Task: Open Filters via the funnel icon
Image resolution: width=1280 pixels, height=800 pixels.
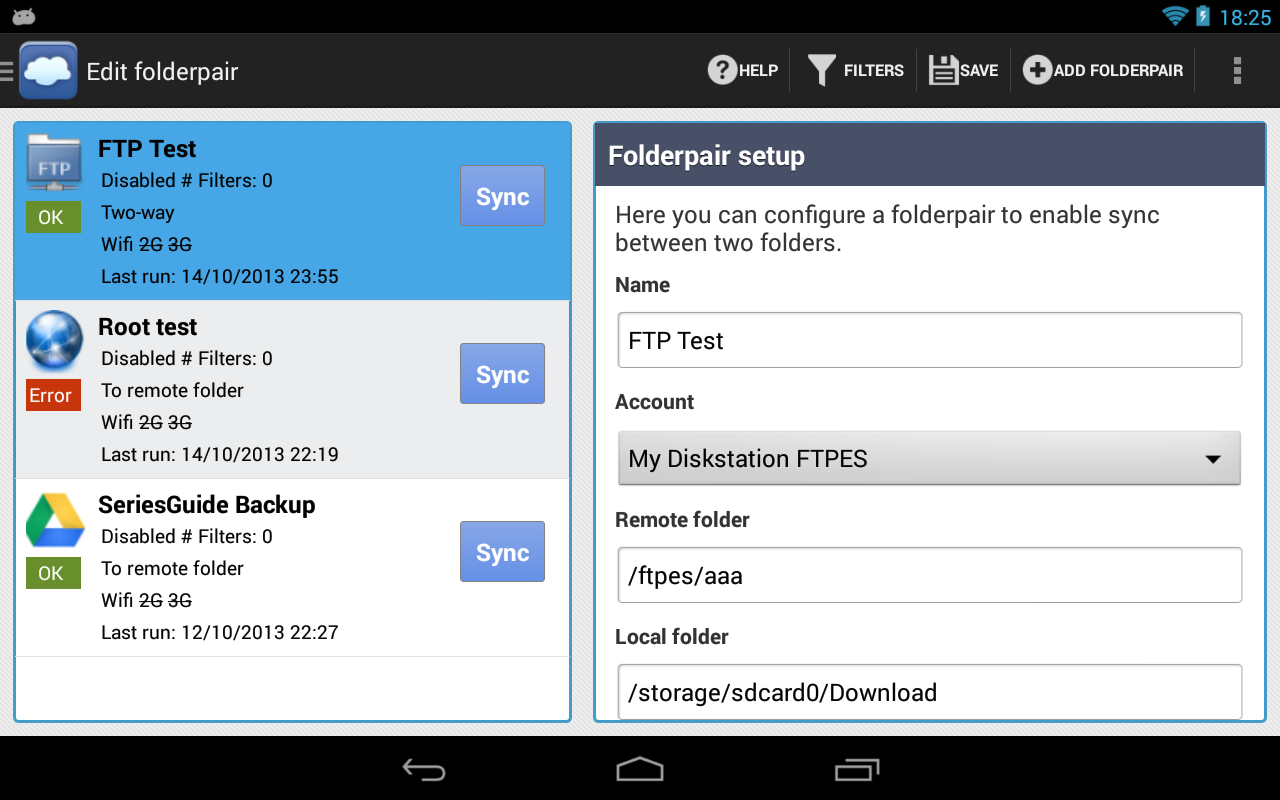Action: click(821, 70)
